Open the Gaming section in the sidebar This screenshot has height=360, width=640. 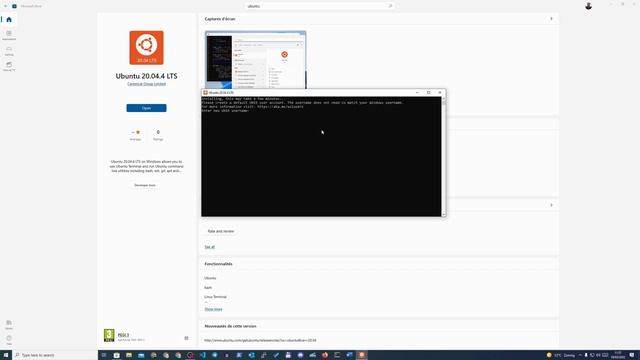pyautogui.click(x=9, y=51)
